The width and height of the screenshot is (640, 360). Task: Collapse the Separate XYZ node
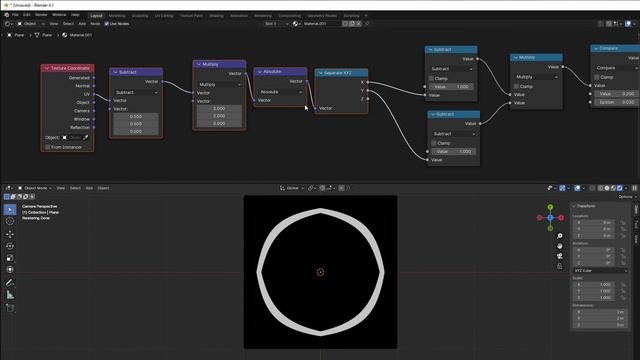(x=320, y=73)
